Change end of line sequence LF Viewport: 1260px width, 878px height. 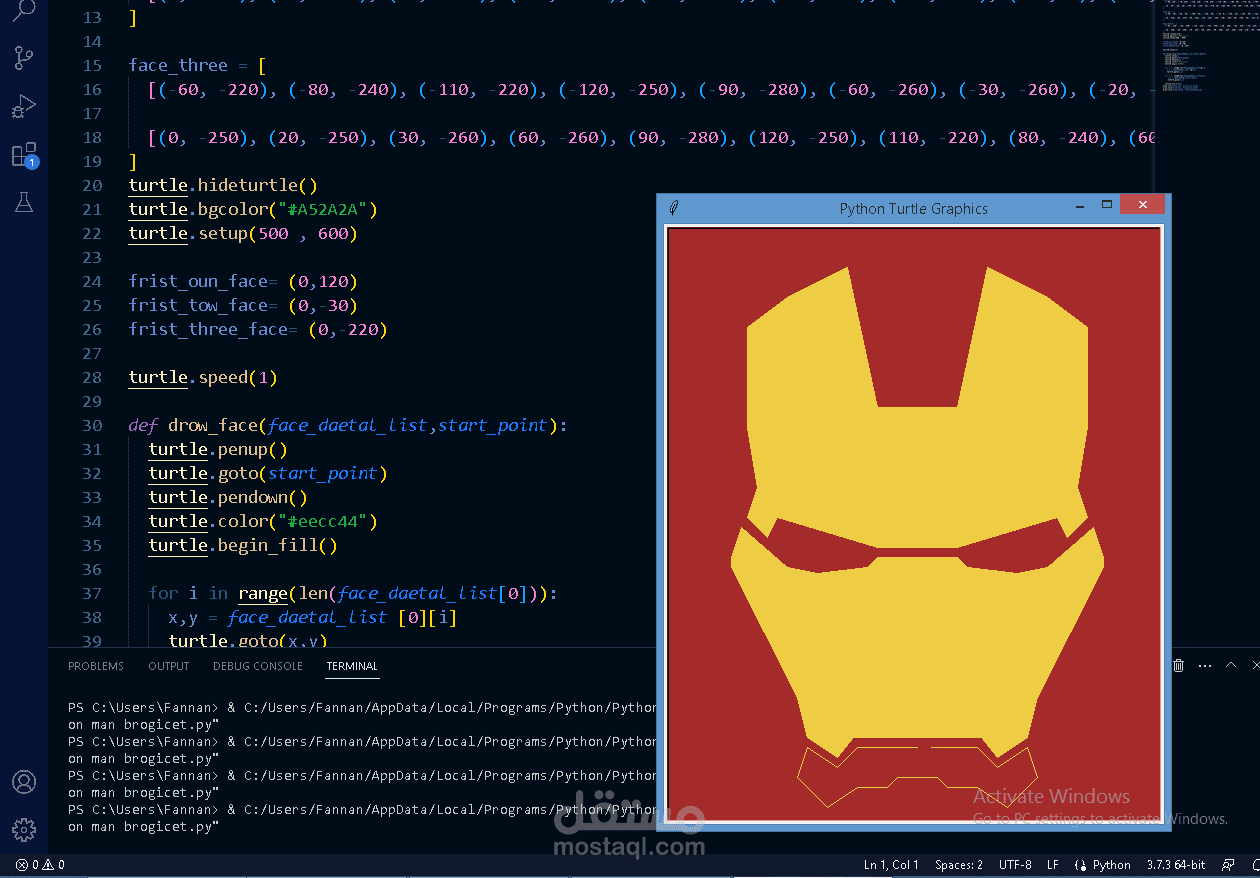tap(1053, 865)
